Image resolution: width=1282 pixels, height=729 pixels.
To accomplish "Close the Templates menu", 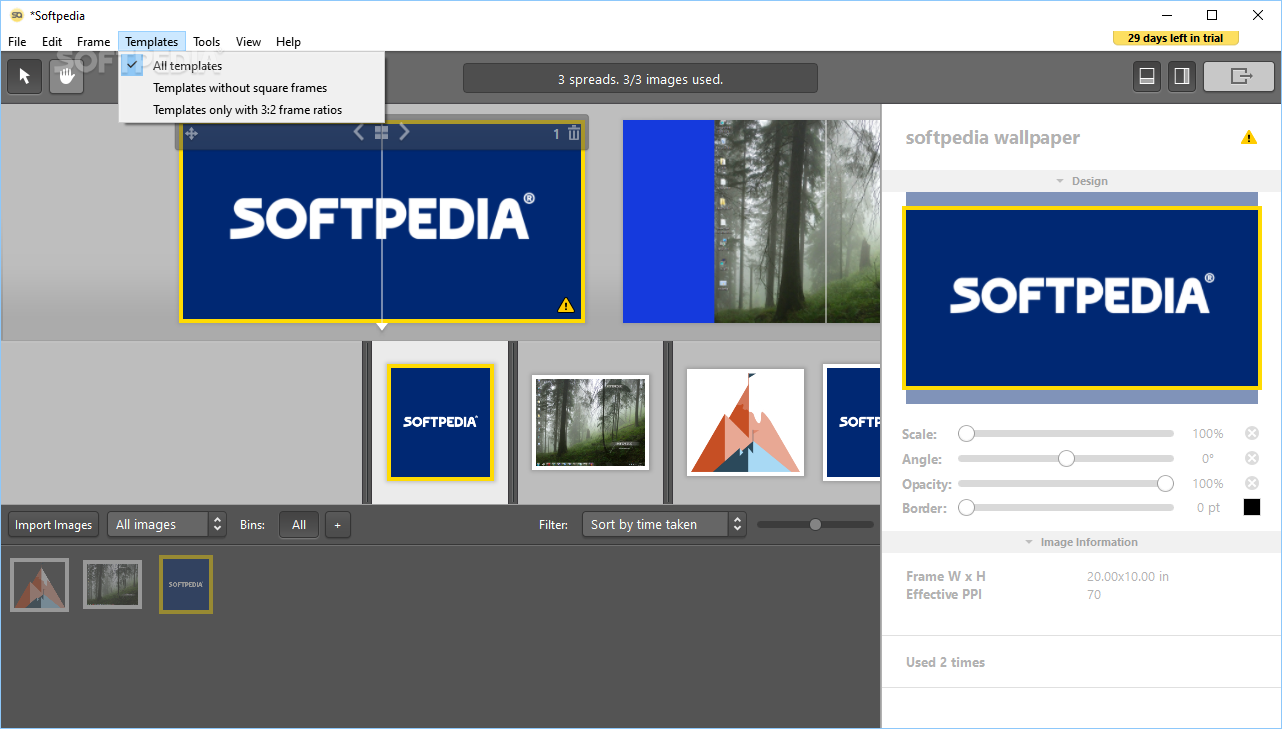I will coord(152,42).
